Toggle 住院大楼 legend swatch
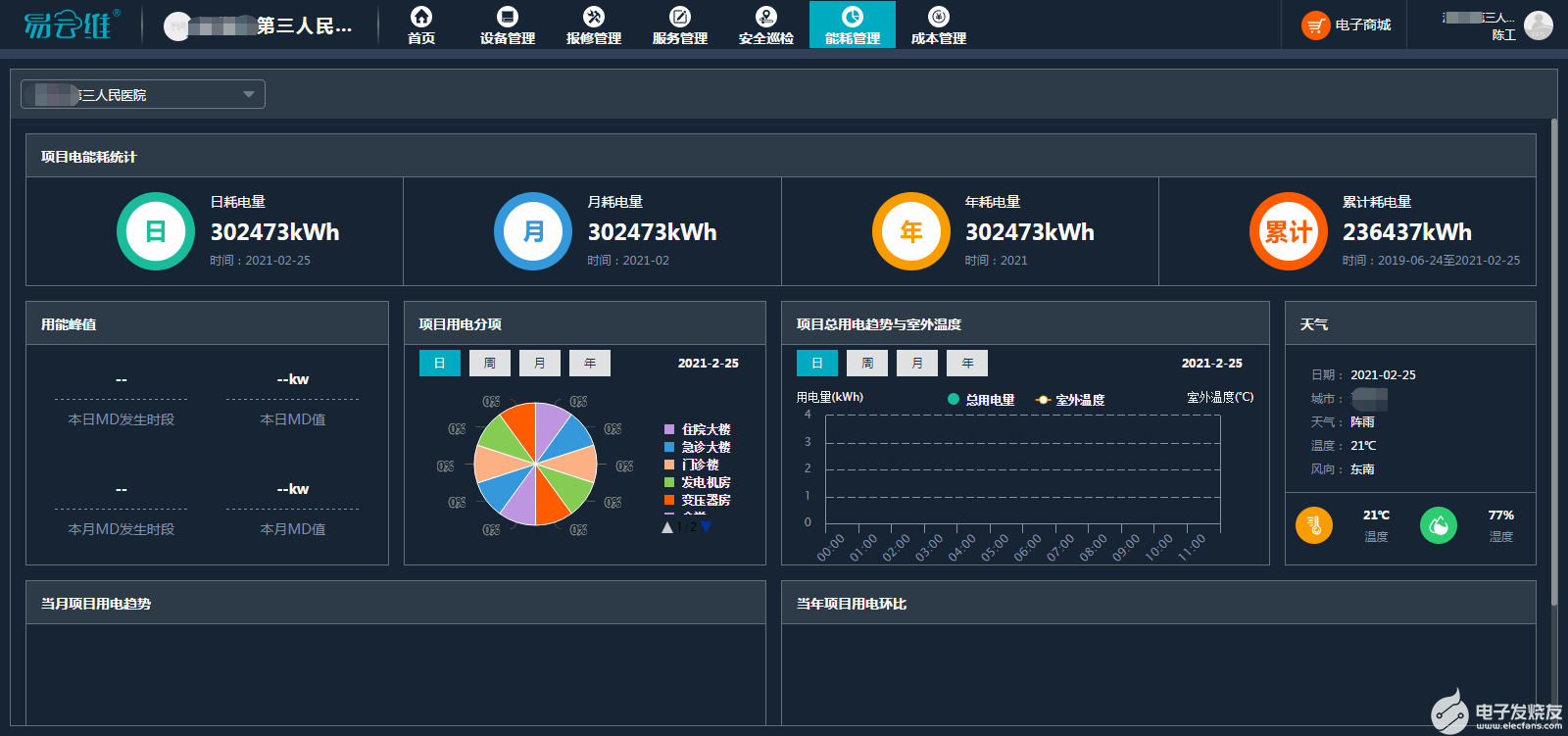Viewport: 1568px width, 736px height. [x=669, y=429]
